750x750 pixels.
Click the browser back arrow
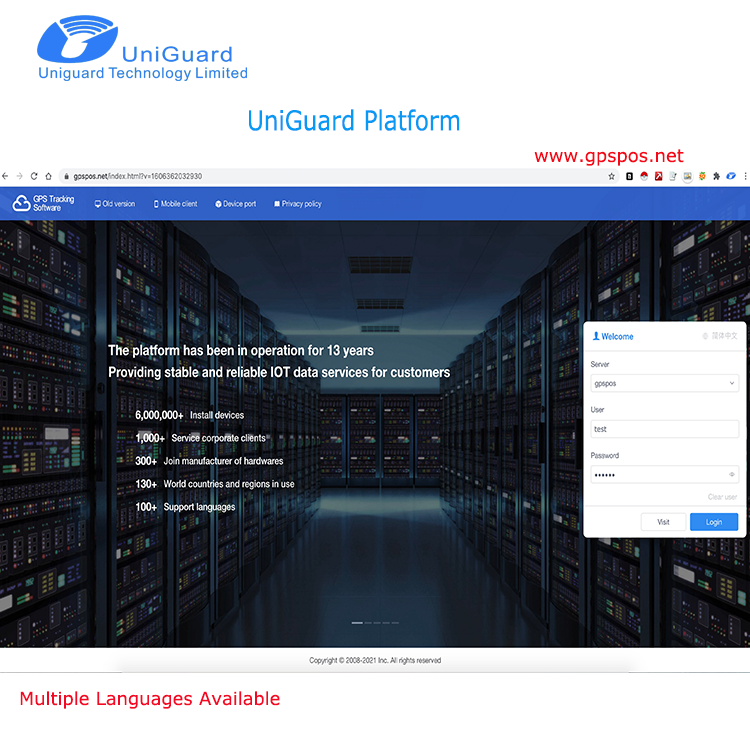(5, 176)
